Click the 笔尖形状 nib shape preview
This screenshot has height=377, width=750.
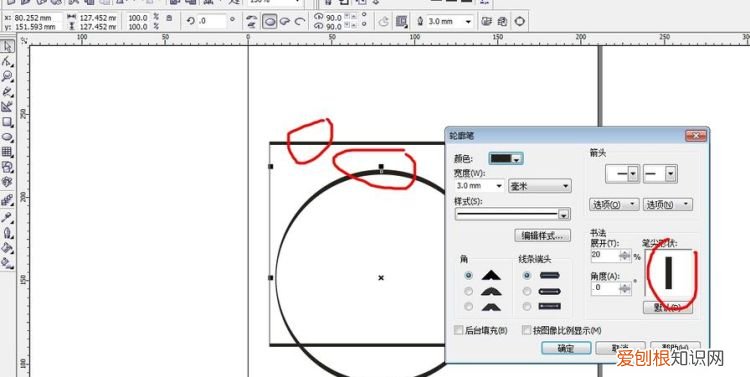669,274
